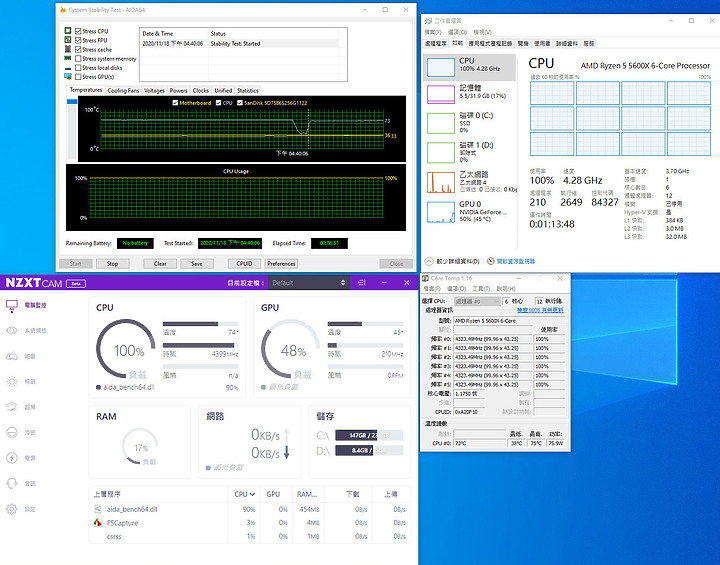Click the csrss process row in NZXT CAM

point(249,537)
